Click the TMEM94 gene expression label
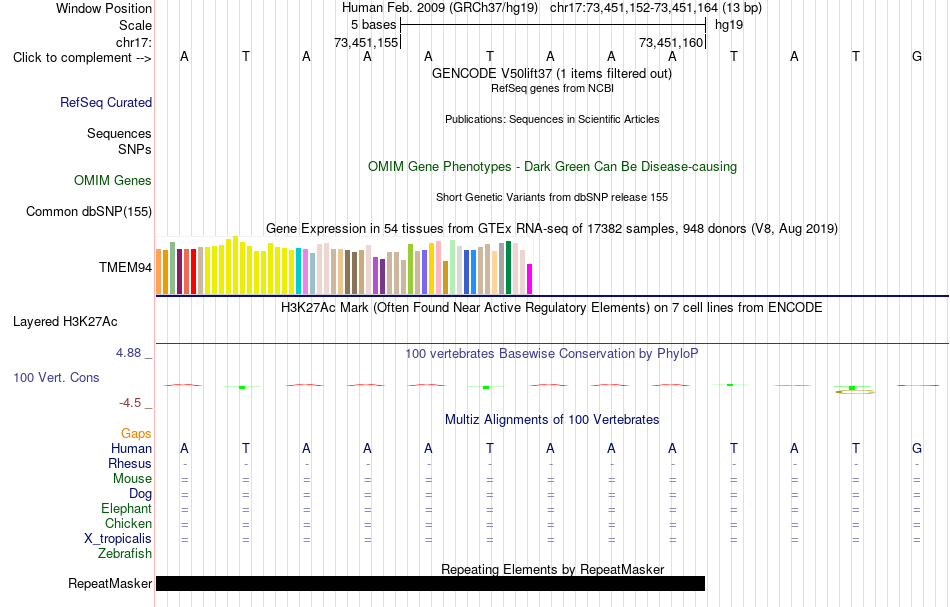The image size is (950, 607). point(125,268)
